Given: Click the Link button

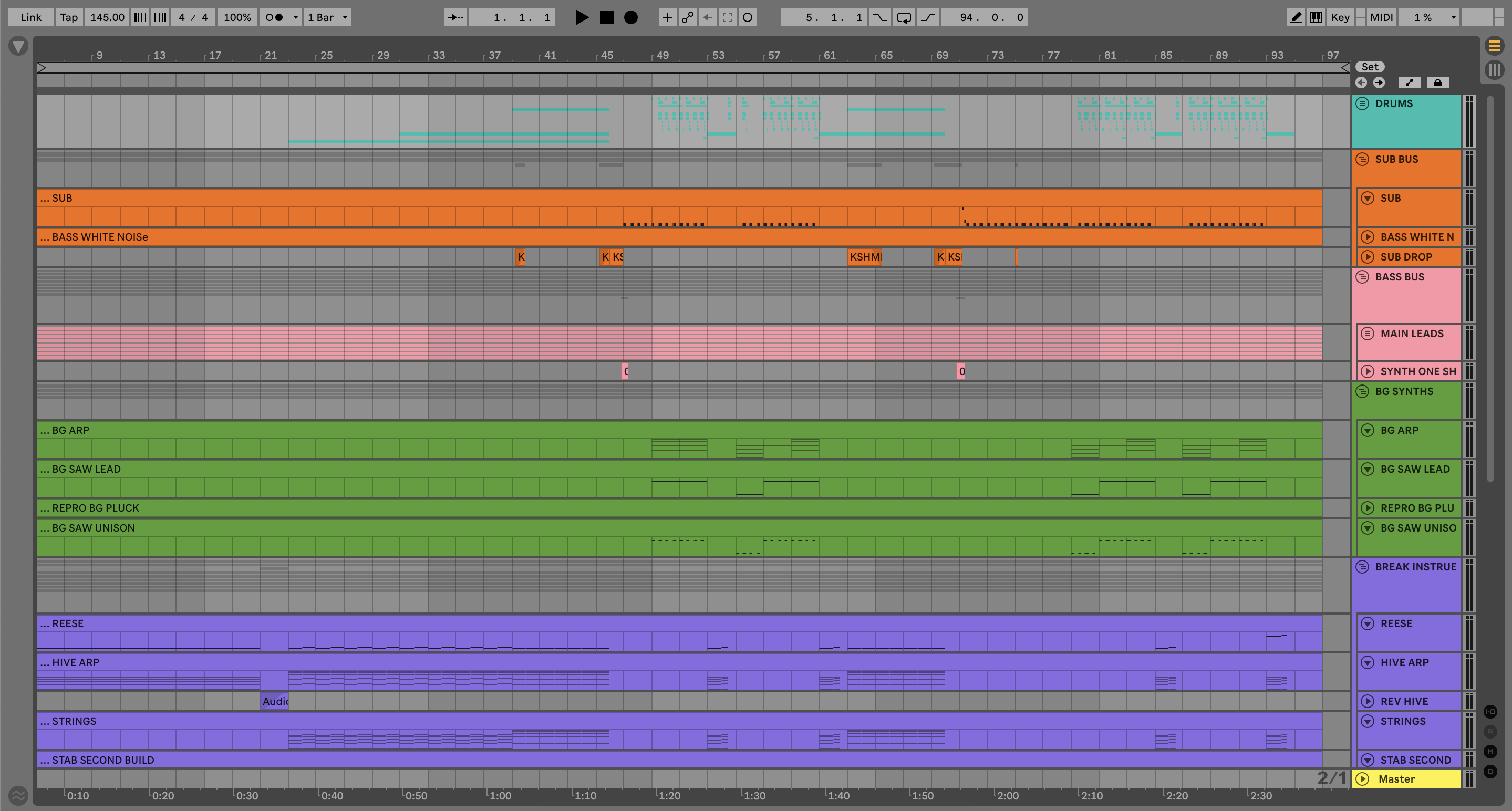Looking at the screenshot, I should point(30,17).
